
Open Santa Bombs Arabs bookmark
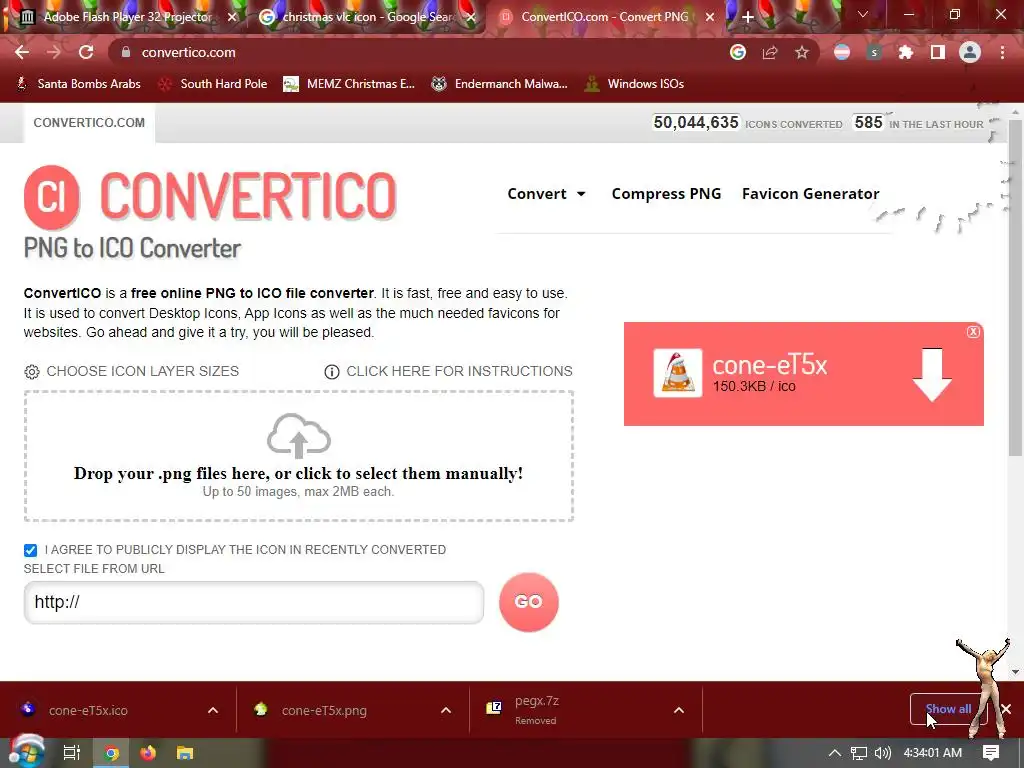pyautogui.click(x=78, y=84)
